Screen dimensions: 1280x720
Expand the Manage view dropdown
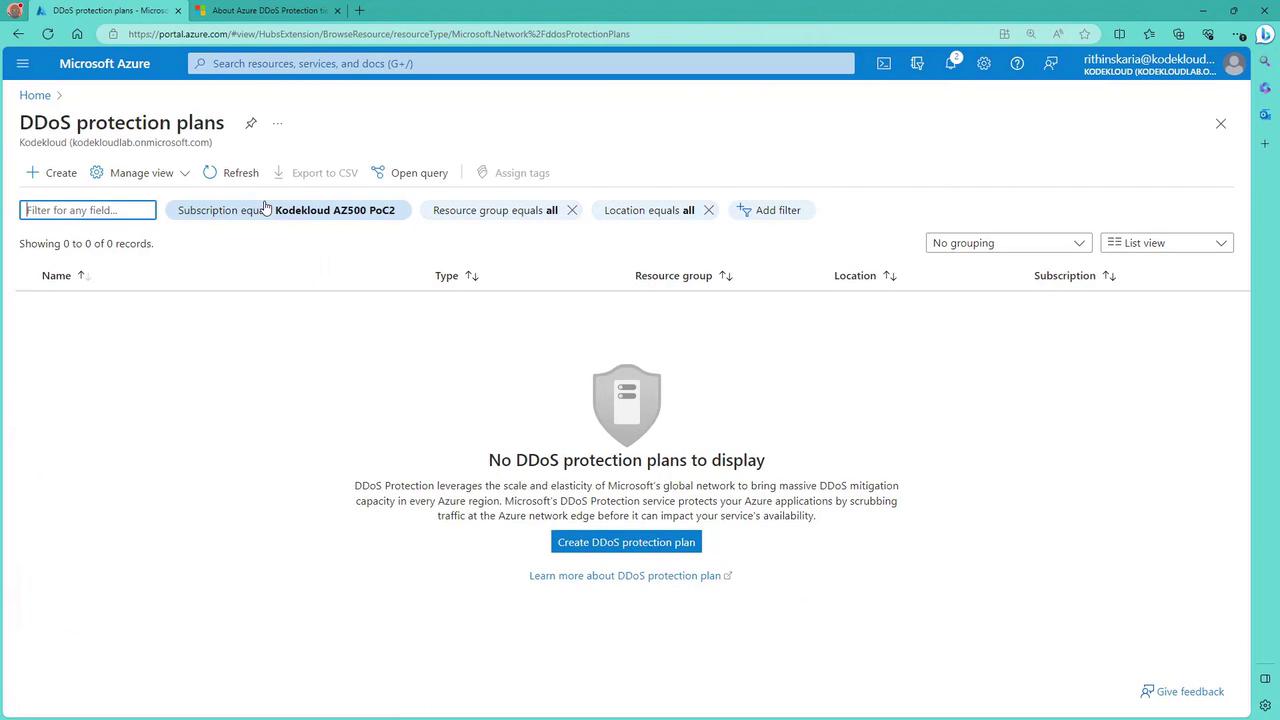click(140, 173)
